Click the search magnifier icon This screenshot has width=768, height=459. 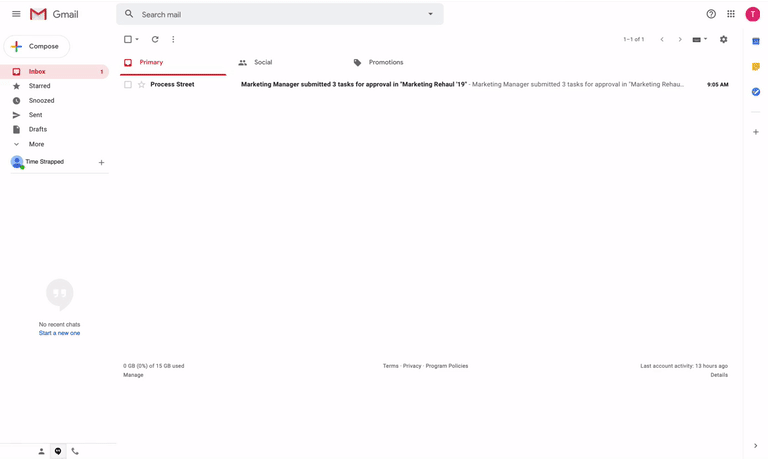[129, 14]
